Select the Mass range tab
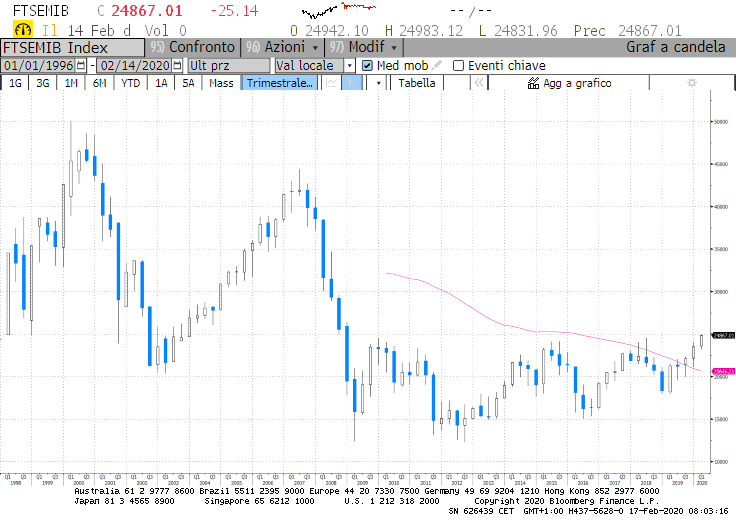Viewport: 736px width, 530px height. click(221, 83)
